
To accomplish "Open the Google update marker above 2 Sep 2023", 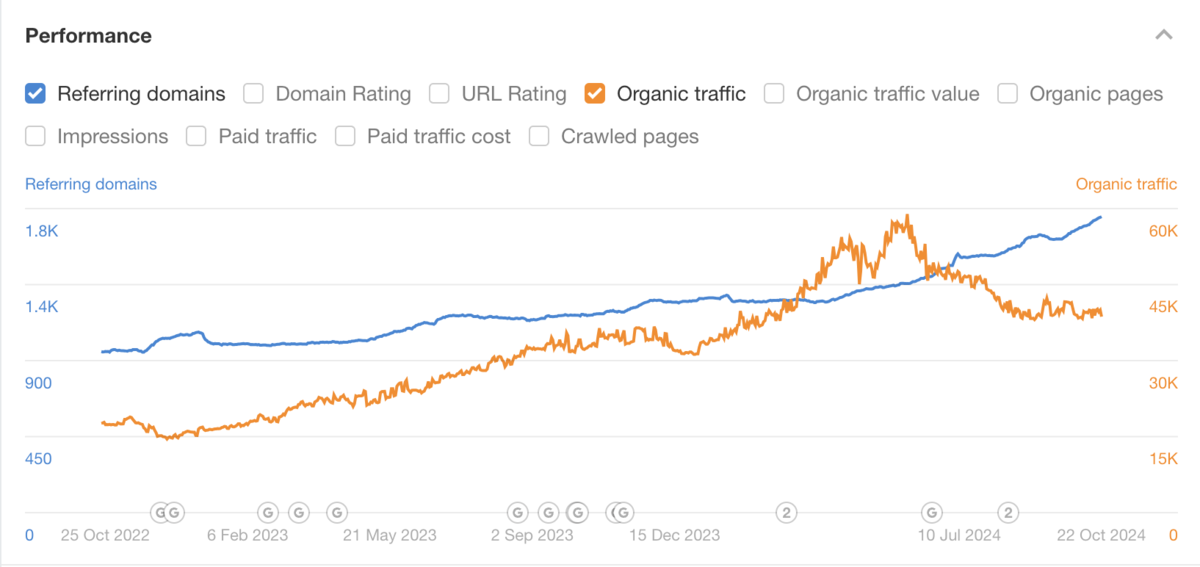I will (x=517, y=513).
